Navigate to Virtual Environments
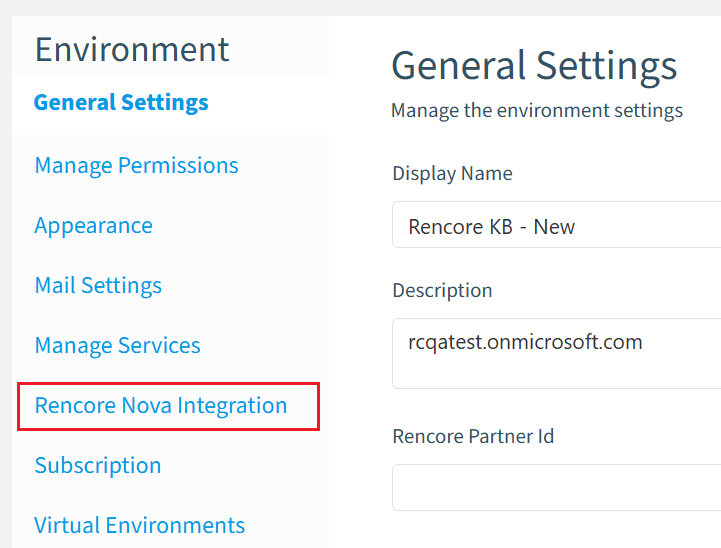Viewport: 721px width, 548px height. (x=140, y=525)
